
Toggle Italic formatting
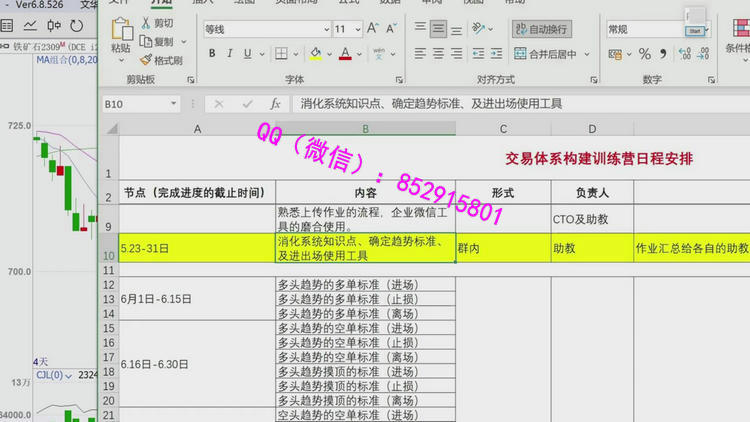pos(230,54)
